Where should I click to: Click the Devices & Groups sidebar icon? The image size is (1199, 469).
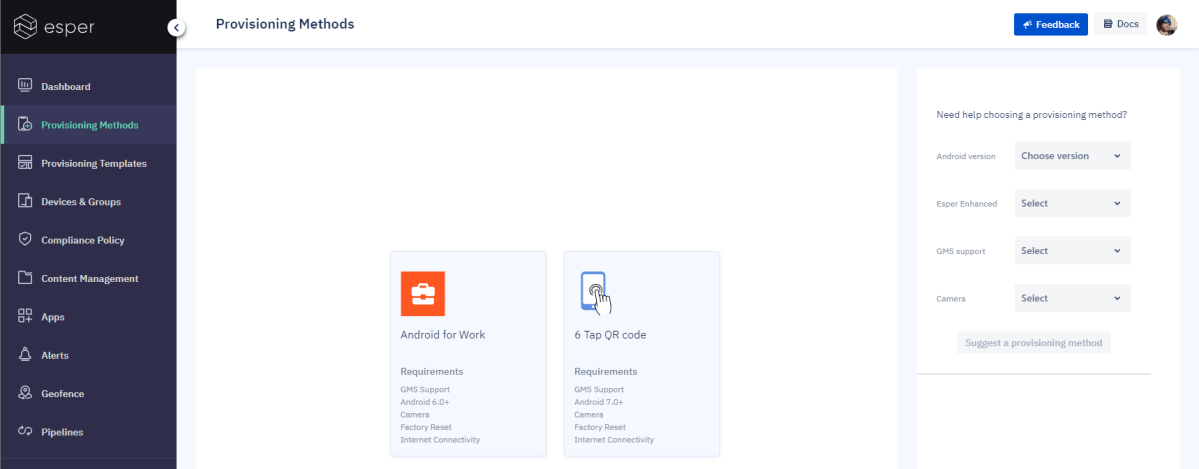[25, 201]
